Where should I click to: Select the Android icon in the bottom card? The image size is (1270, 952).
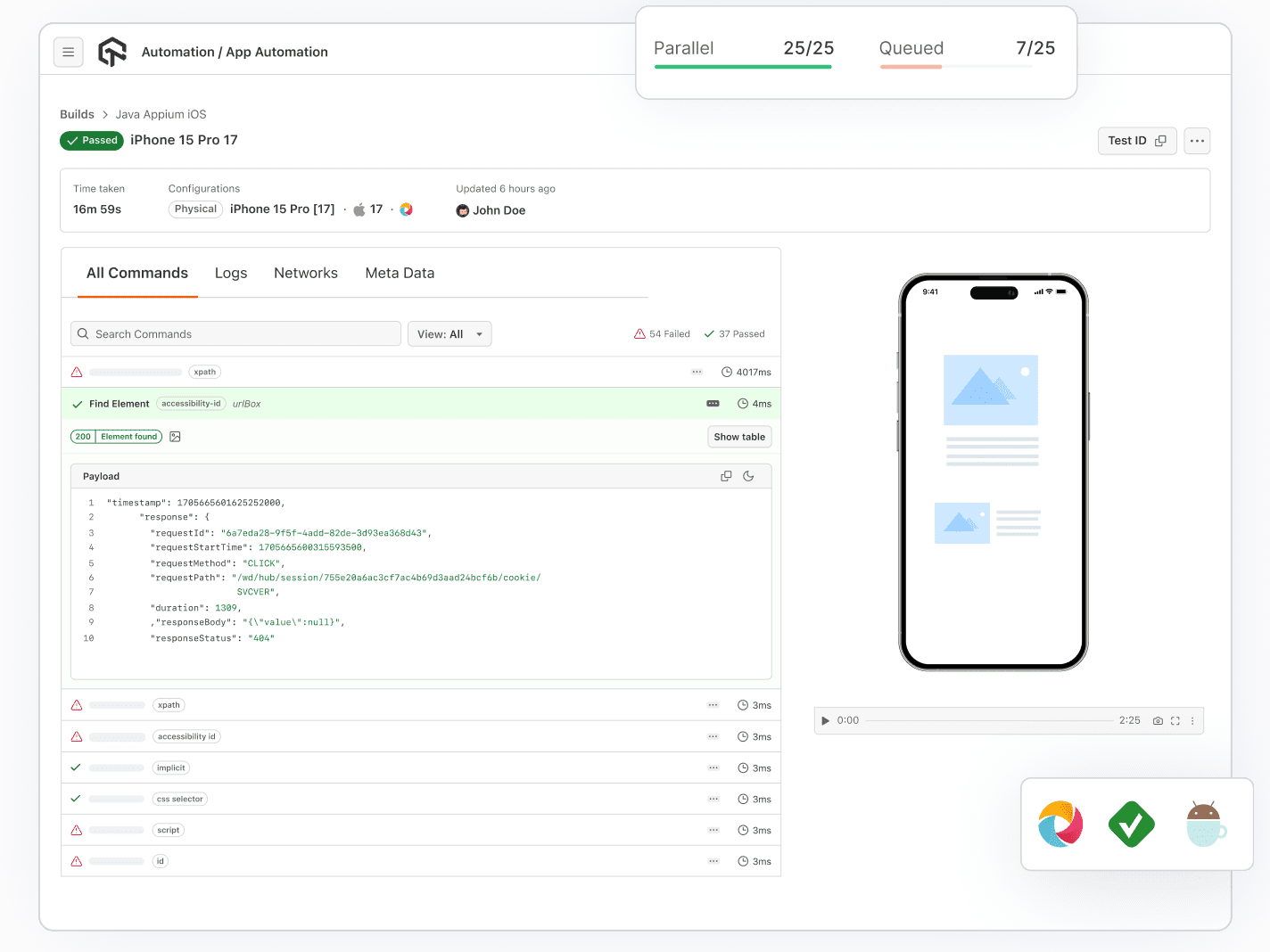tap(1206, 825)
